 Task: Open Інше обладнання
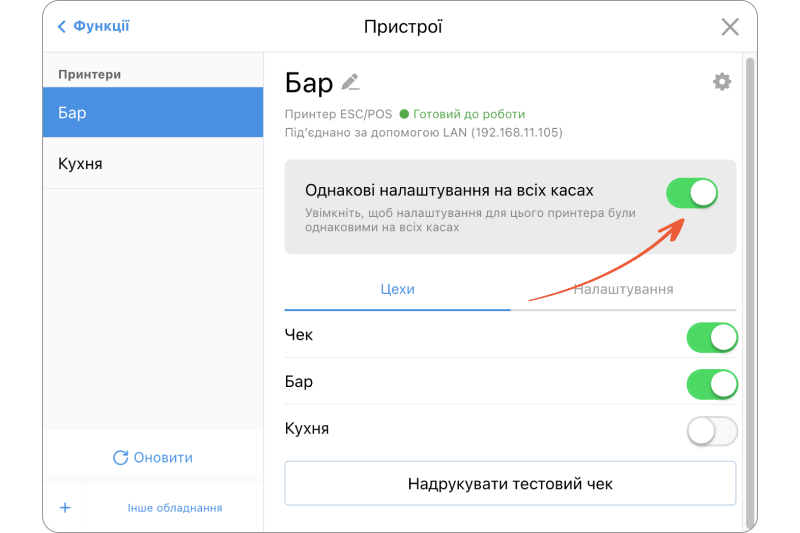[x=175, y=508]
